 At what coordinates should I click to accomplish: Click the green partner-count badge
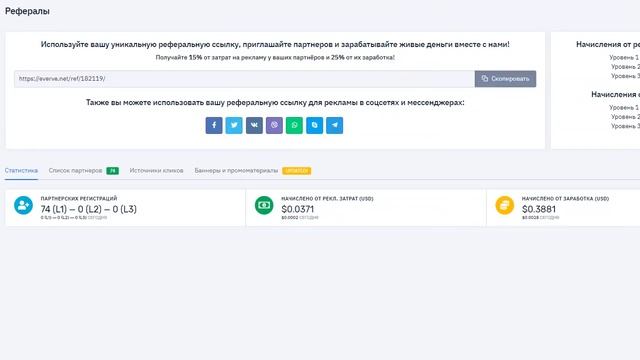click(x=113, y=171)
